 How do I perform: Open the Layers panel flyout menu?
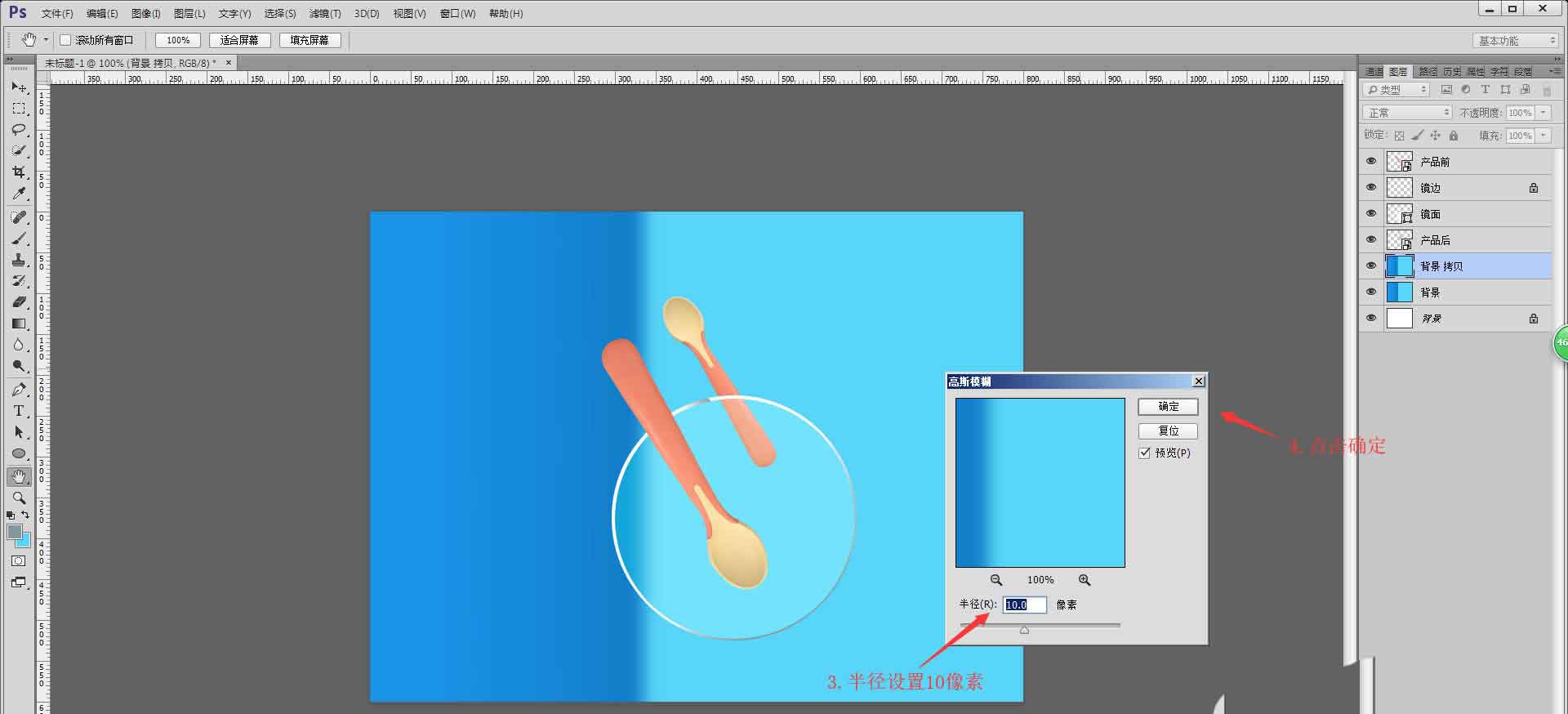coord(1554,72)
